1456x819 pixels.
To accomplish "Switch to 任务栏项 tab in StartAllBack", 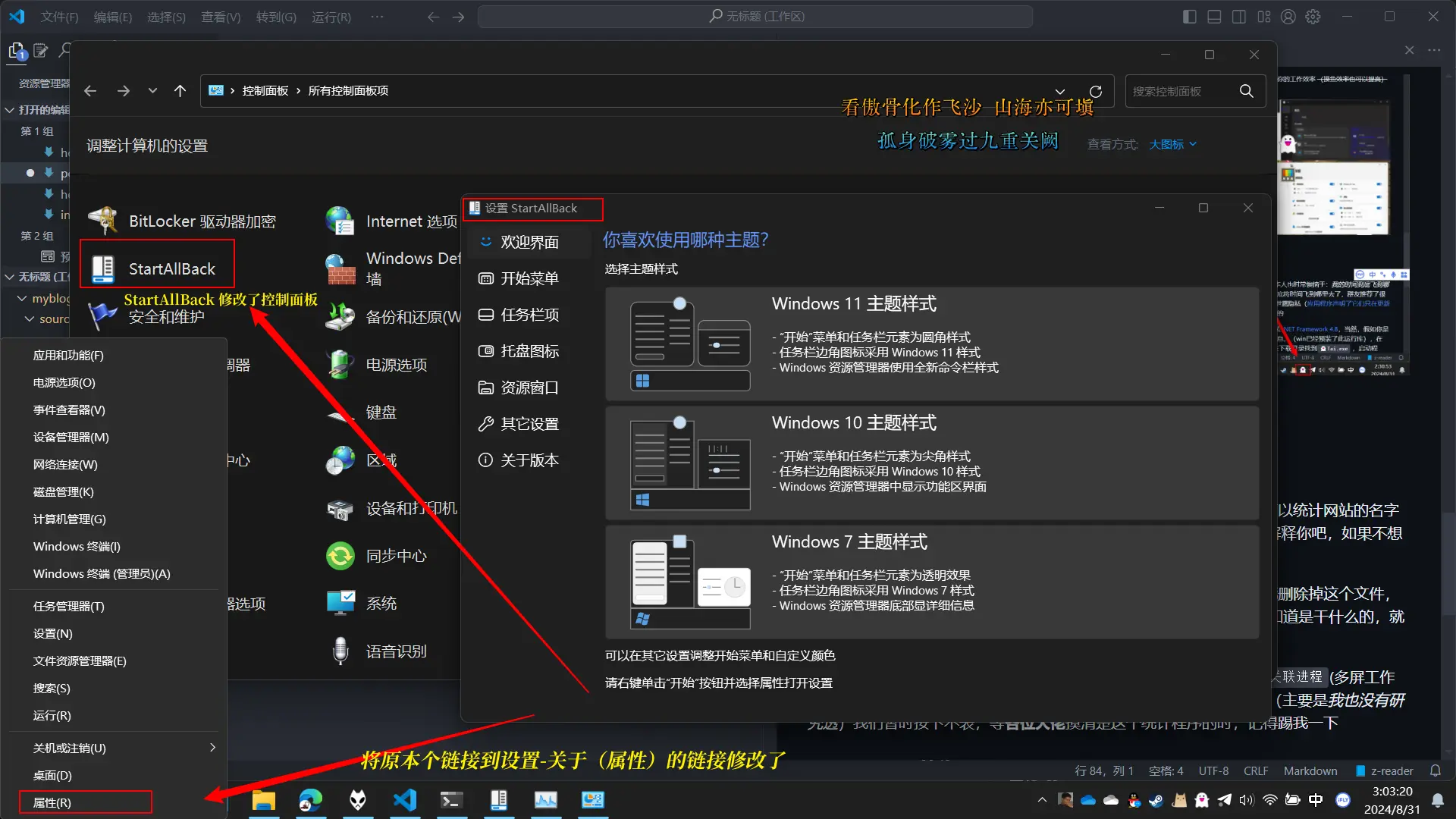I will pos(529,315).
